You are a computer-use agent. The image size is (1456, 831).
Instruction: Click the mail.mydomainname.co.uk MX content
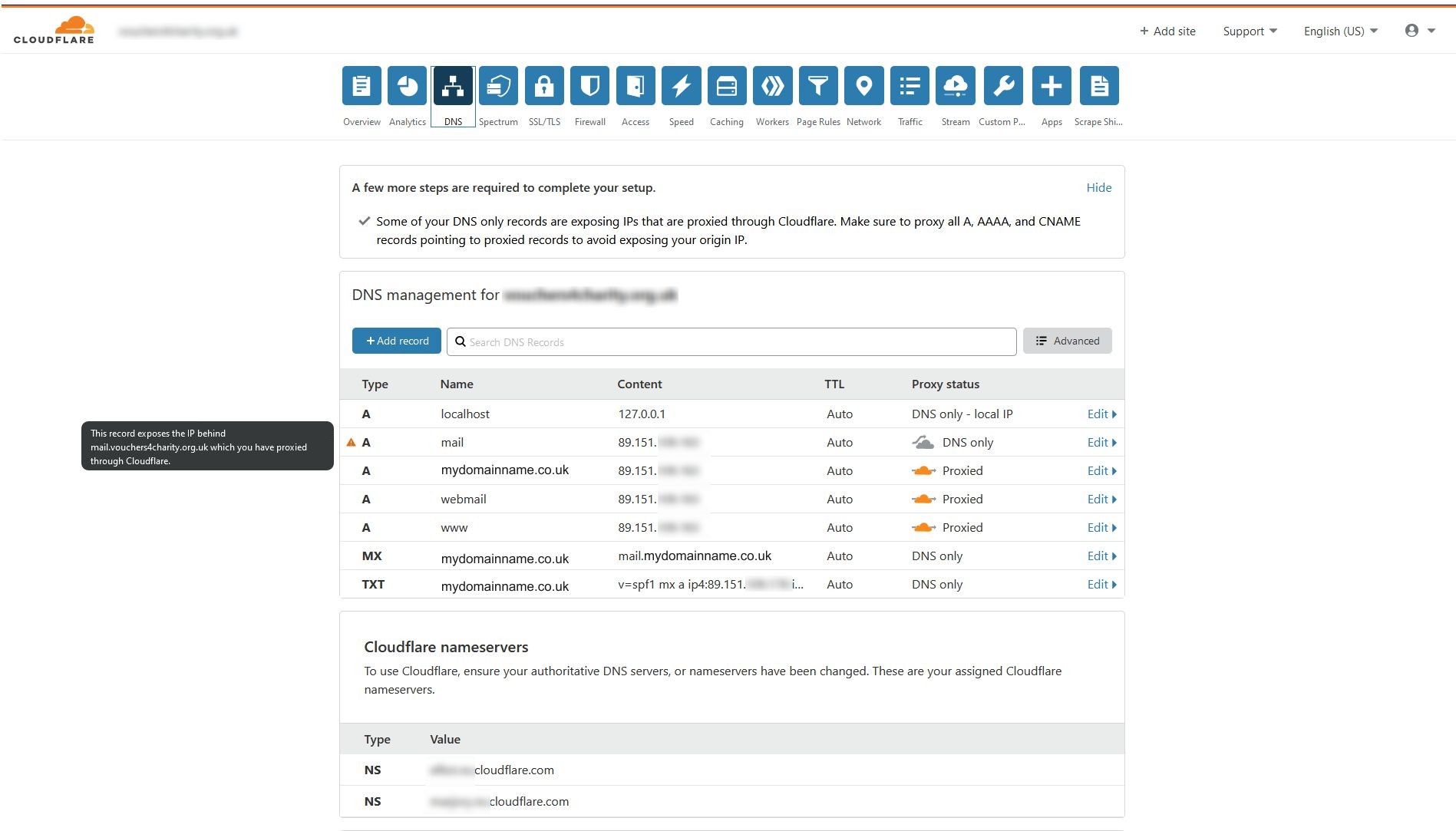695,556
